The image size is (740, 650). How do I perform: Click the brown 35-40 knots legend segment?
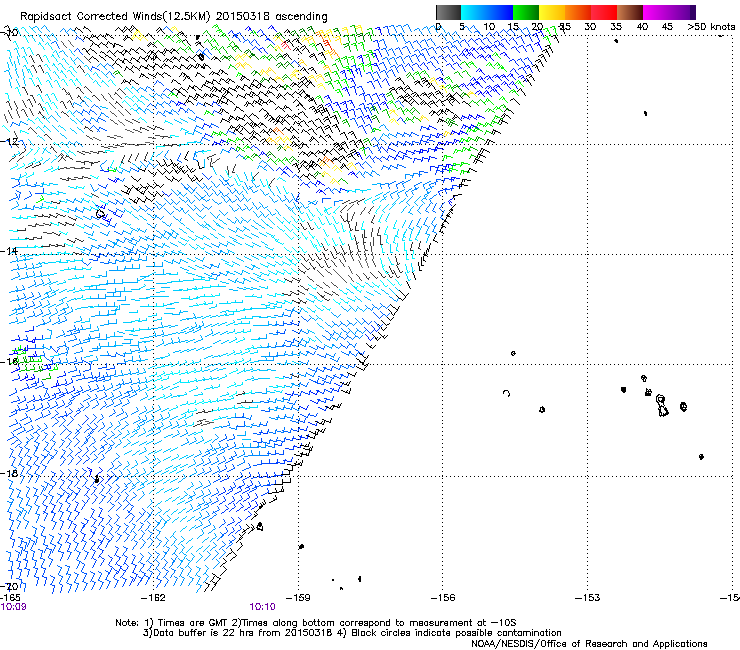pos(630,12)
